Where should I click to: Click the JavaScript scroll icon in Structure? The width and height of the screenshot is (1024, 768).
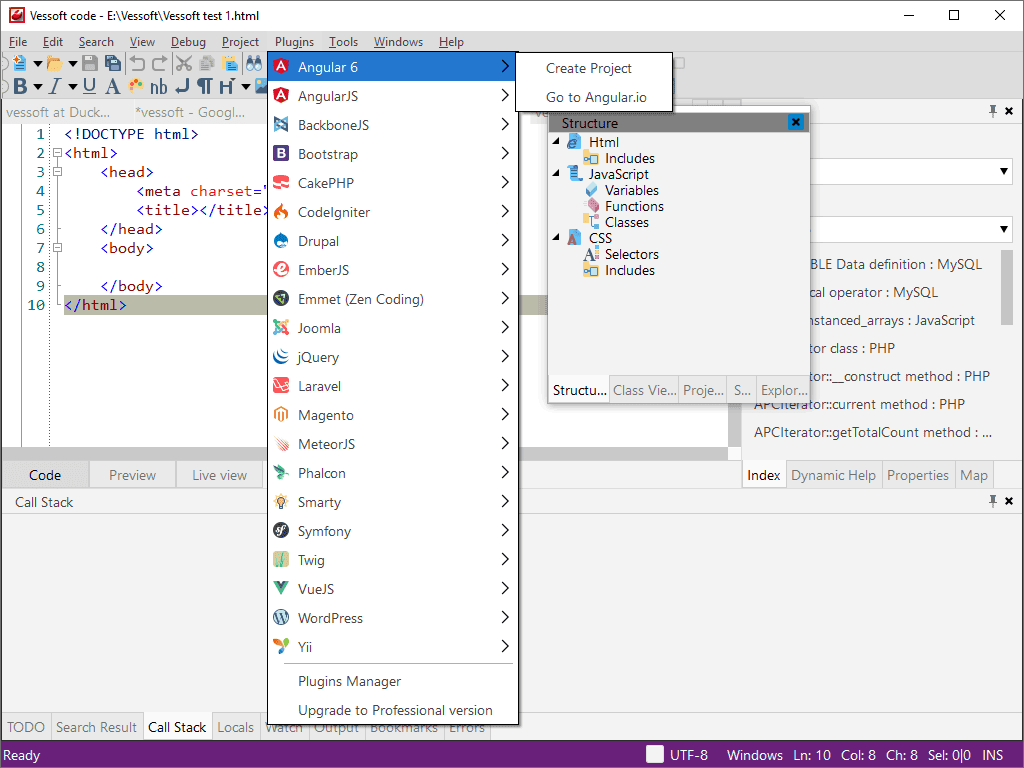point(574,174)
